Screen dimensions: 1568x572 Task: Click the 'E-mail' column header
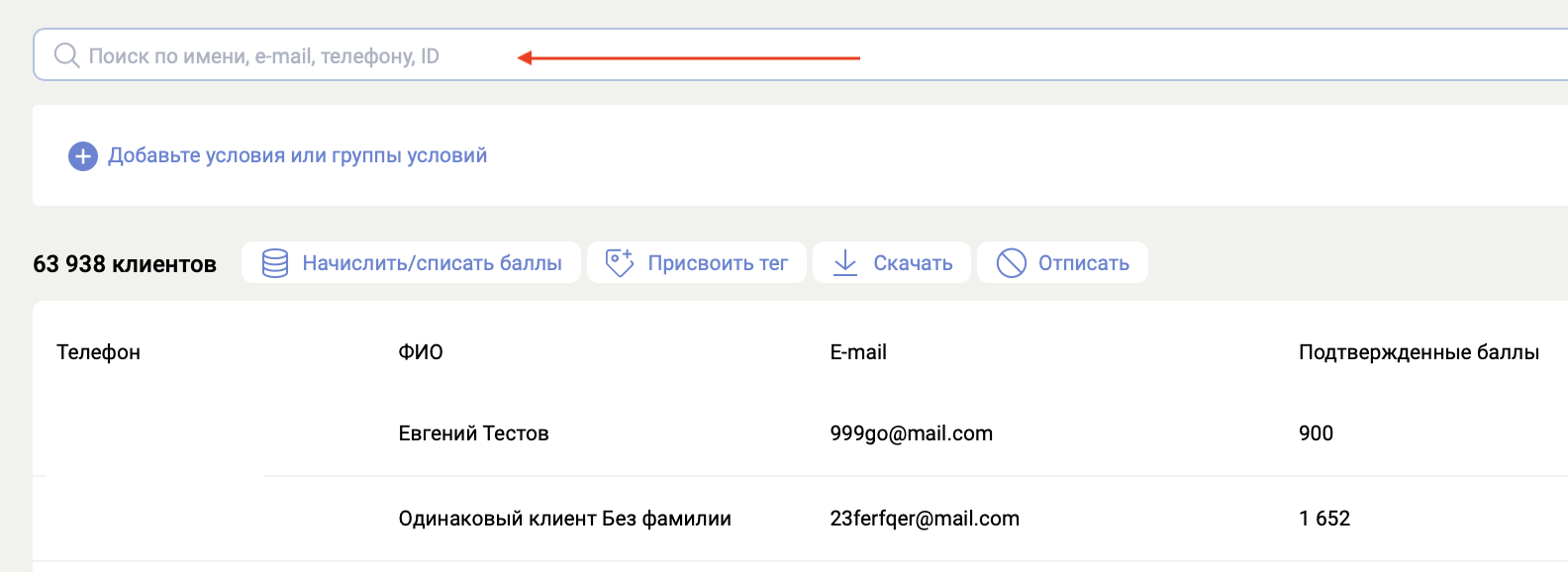[858, 352]
